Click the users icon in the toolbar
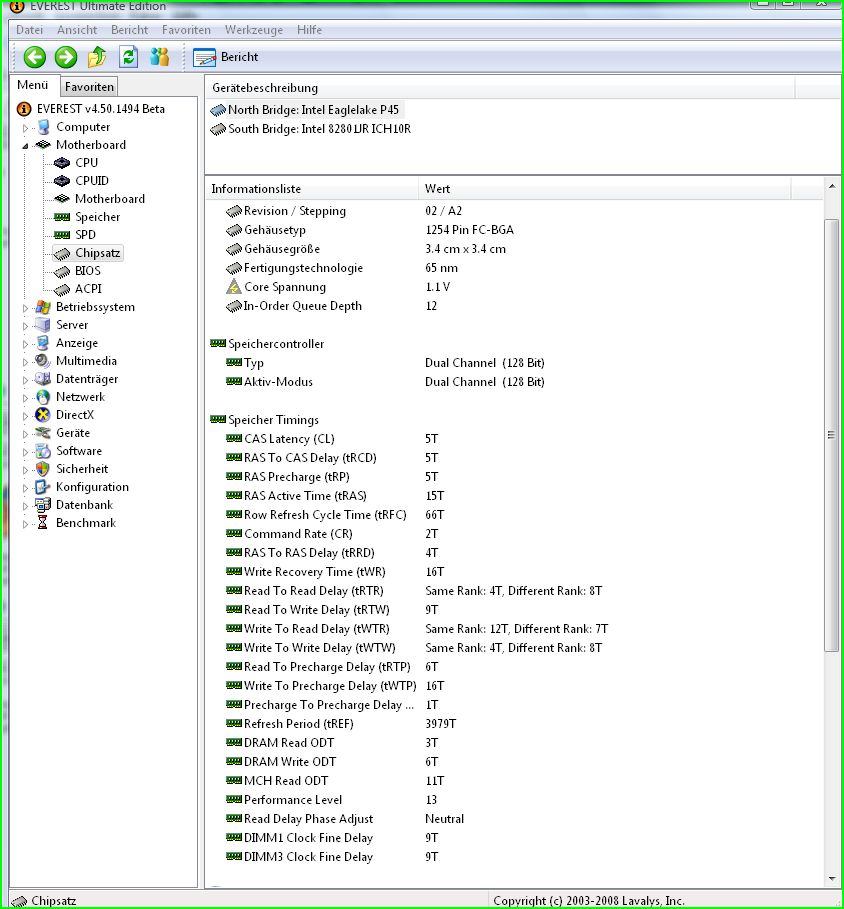Viewport: 844px width, 909px height. (159, 57)
